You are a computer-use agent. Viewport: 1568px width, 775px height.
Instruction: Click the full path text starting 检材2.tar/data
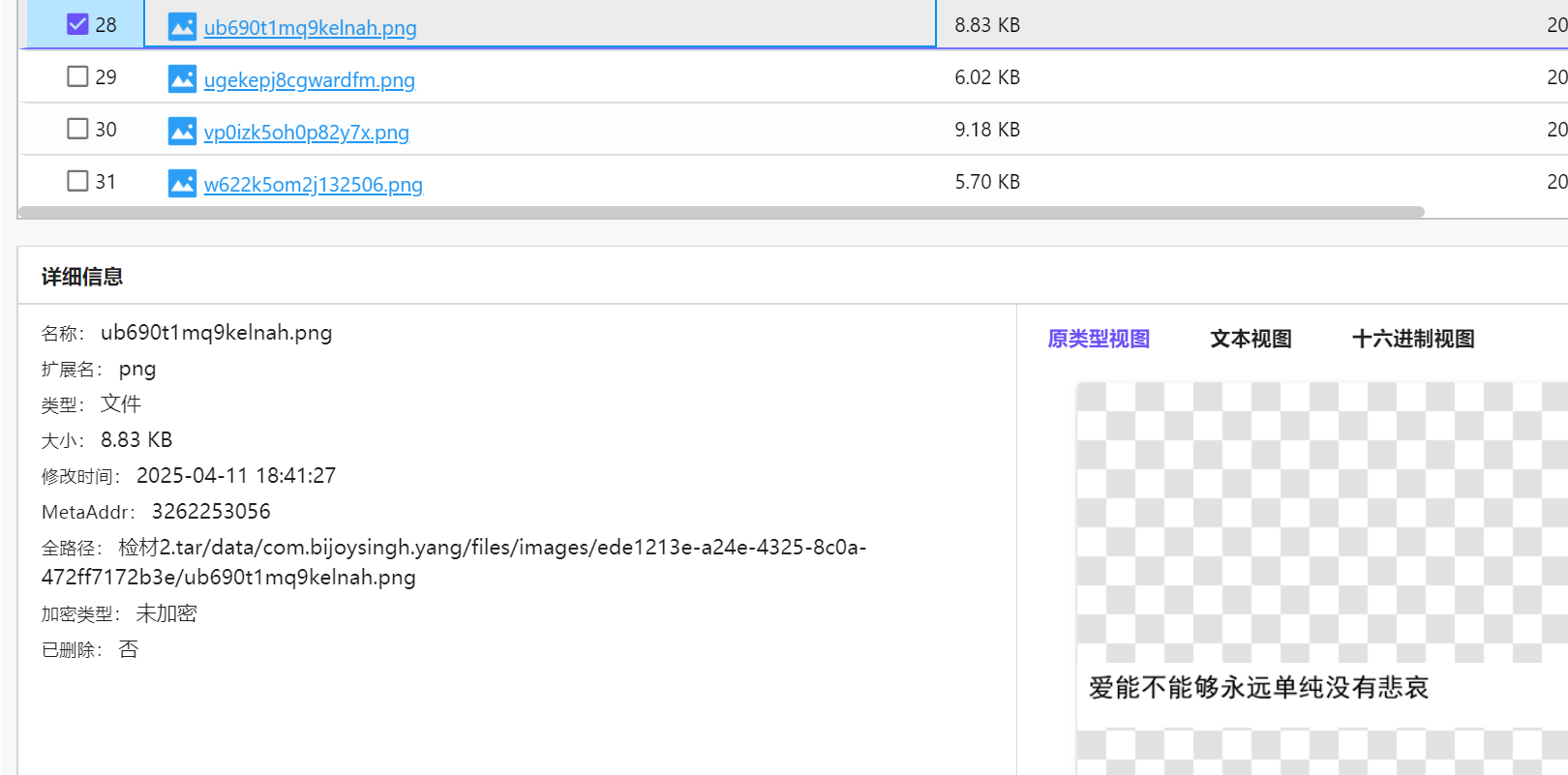point(453,562)
